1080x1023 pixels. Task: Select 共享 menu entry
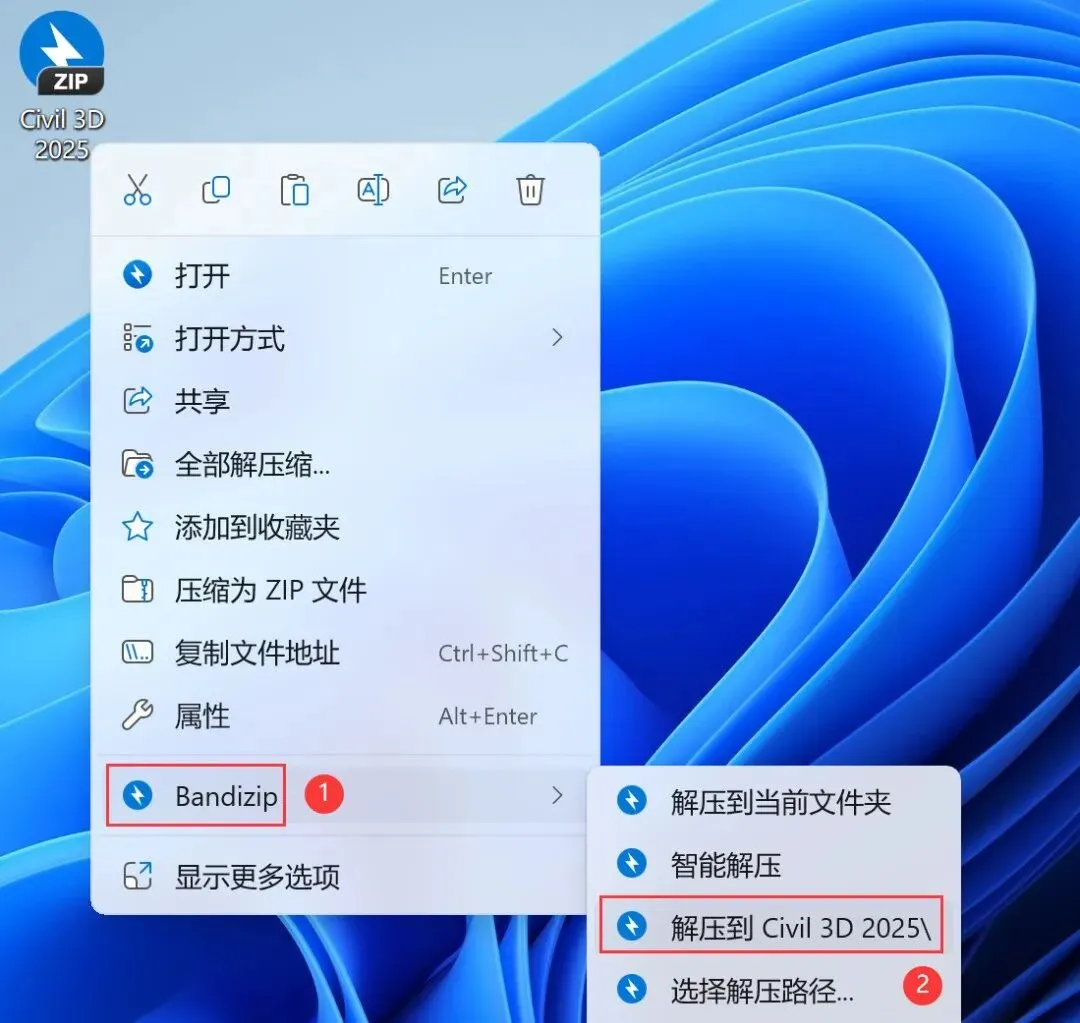tap(345, 401)
